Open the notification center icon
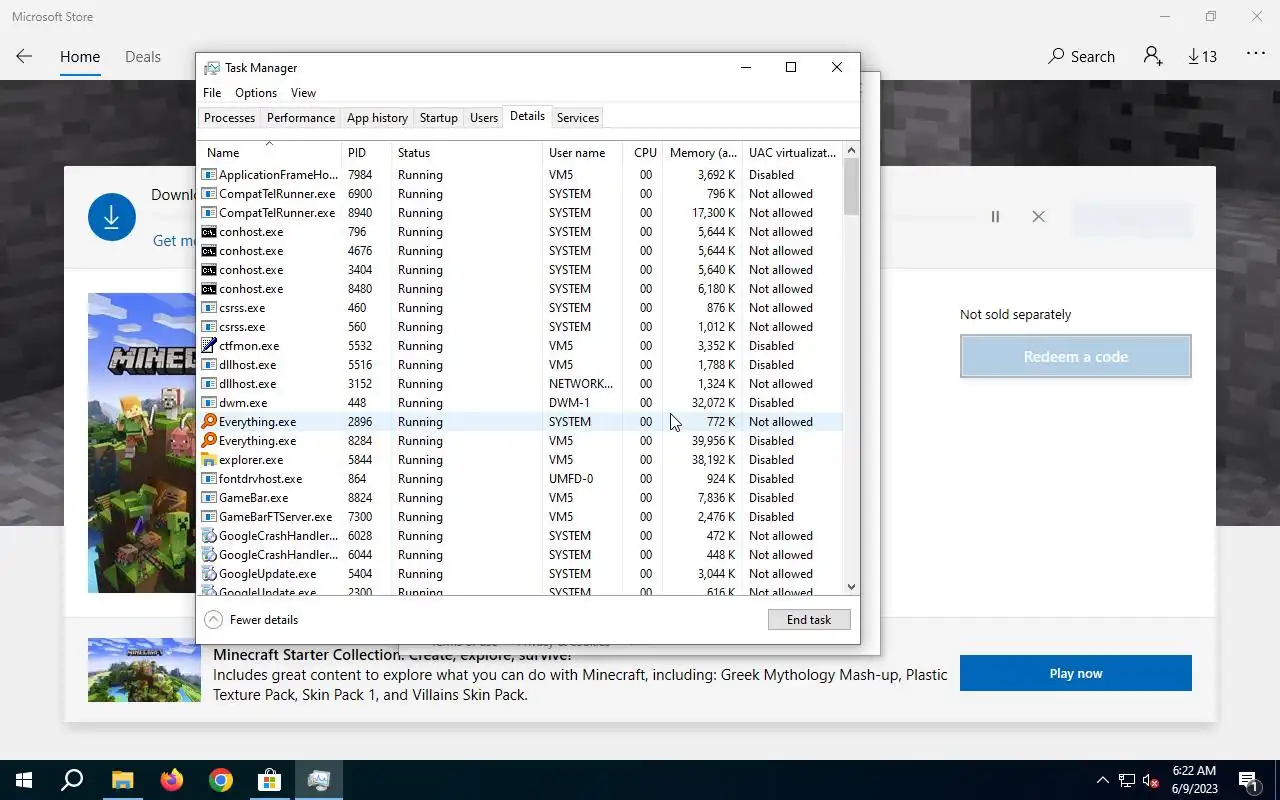 tap(1249, 780)
